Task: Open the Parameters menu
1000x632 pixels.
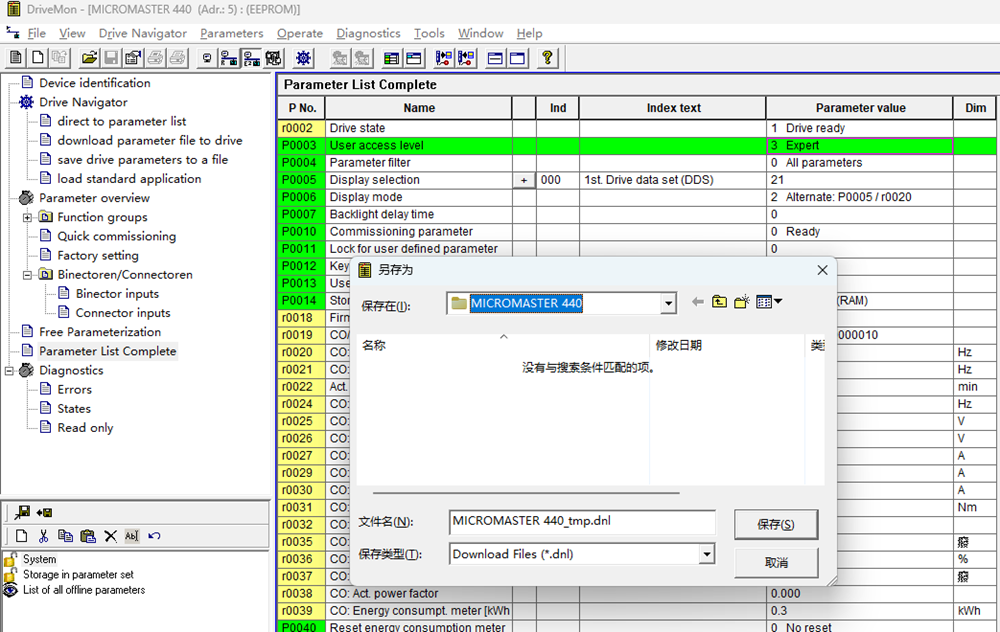Action: tap(232, 33)
